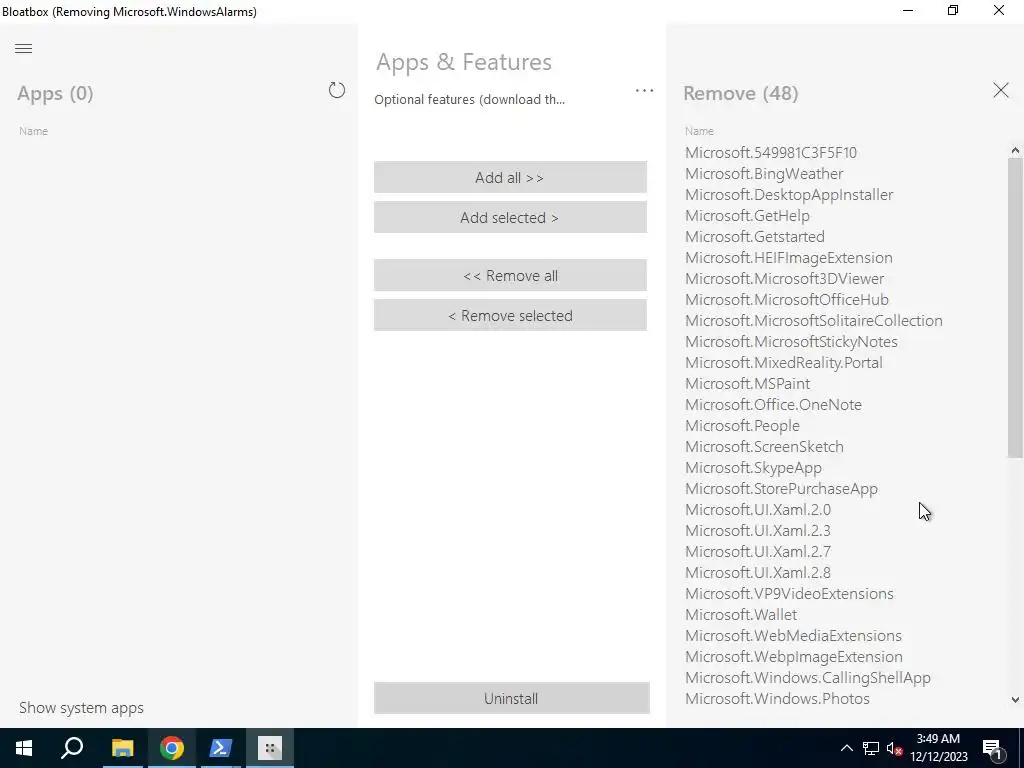The width and height of the screenshot is (1024, 768).
Task: Select Microsoft.MicrosoftSolitaireCollection entry
Action: click(x=814, y=321)
